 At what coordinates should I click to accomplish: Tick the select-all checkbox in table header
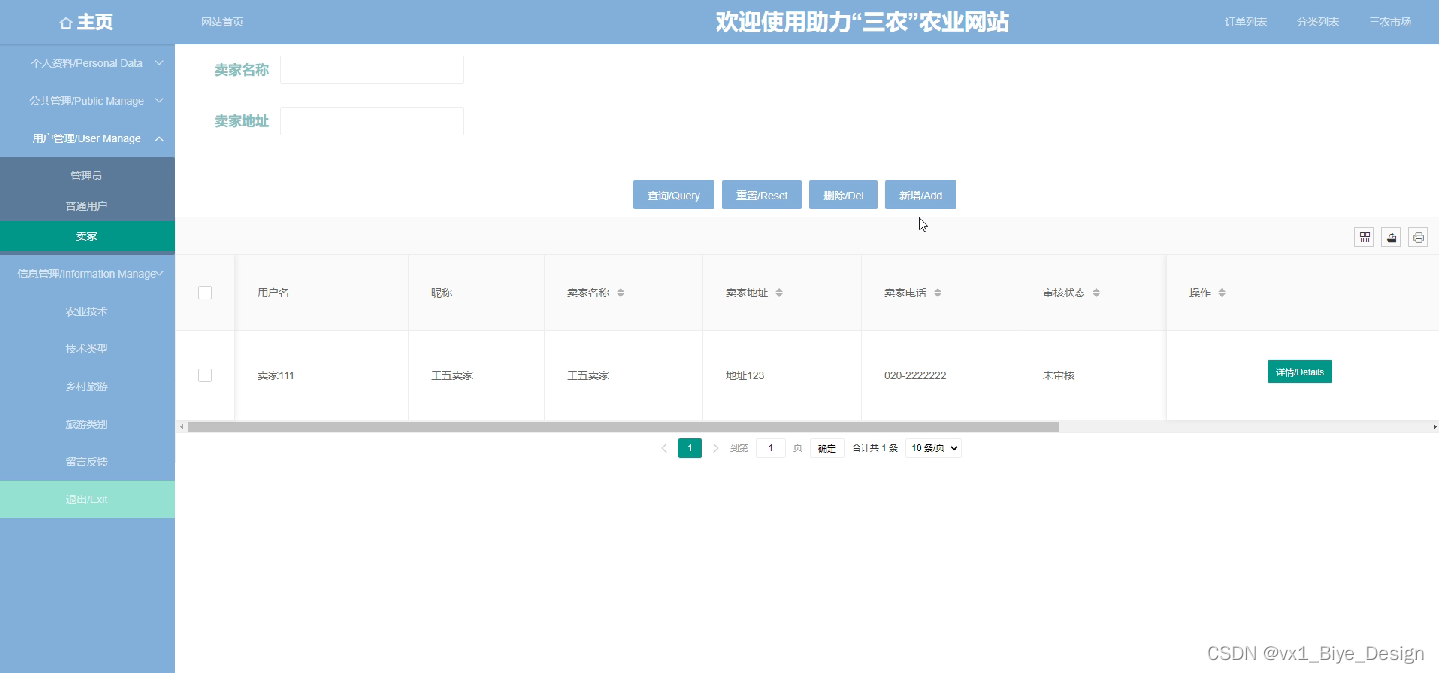point(205,293)
